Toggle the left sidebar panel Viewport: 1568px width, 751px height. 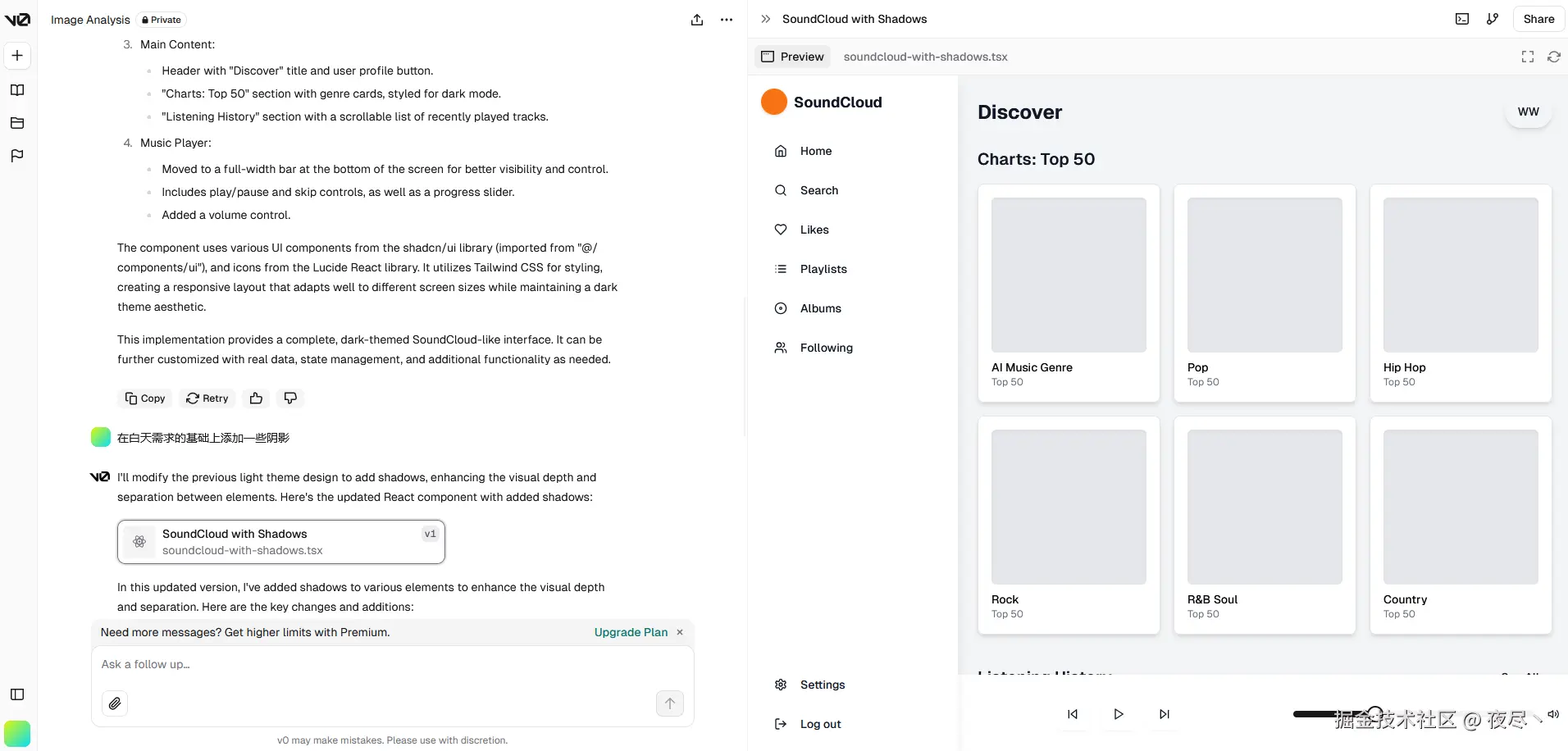pyautogui.click(x=17, y=694)
